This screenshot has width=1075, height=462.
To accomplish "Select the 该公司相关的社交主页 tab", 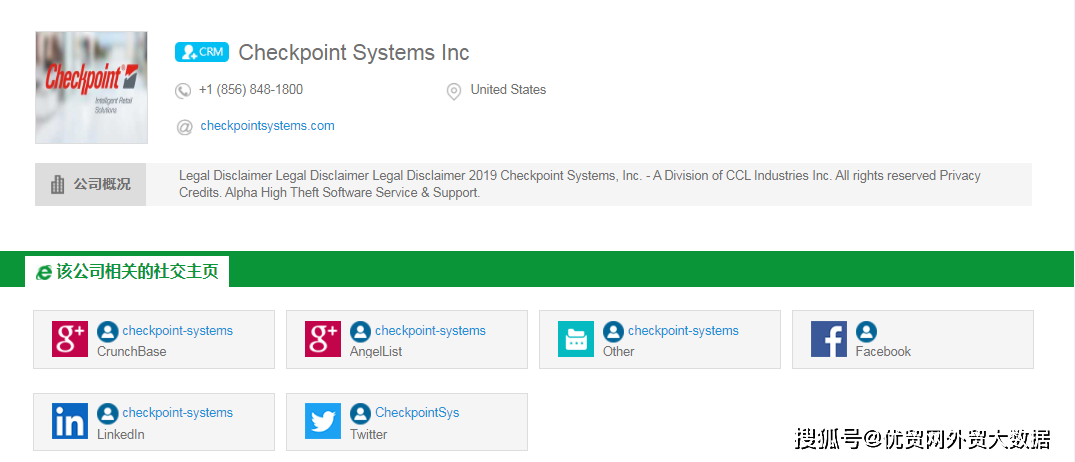I will [127, 271].
